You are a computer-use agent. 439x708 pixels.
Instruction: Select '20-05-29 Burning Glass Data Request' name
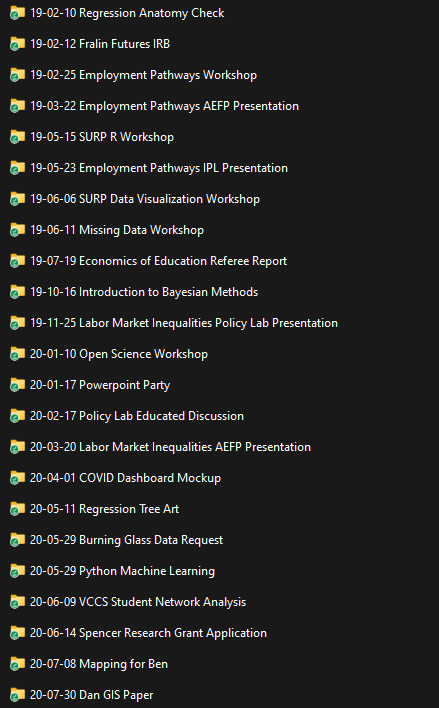(x=126, y=540)
